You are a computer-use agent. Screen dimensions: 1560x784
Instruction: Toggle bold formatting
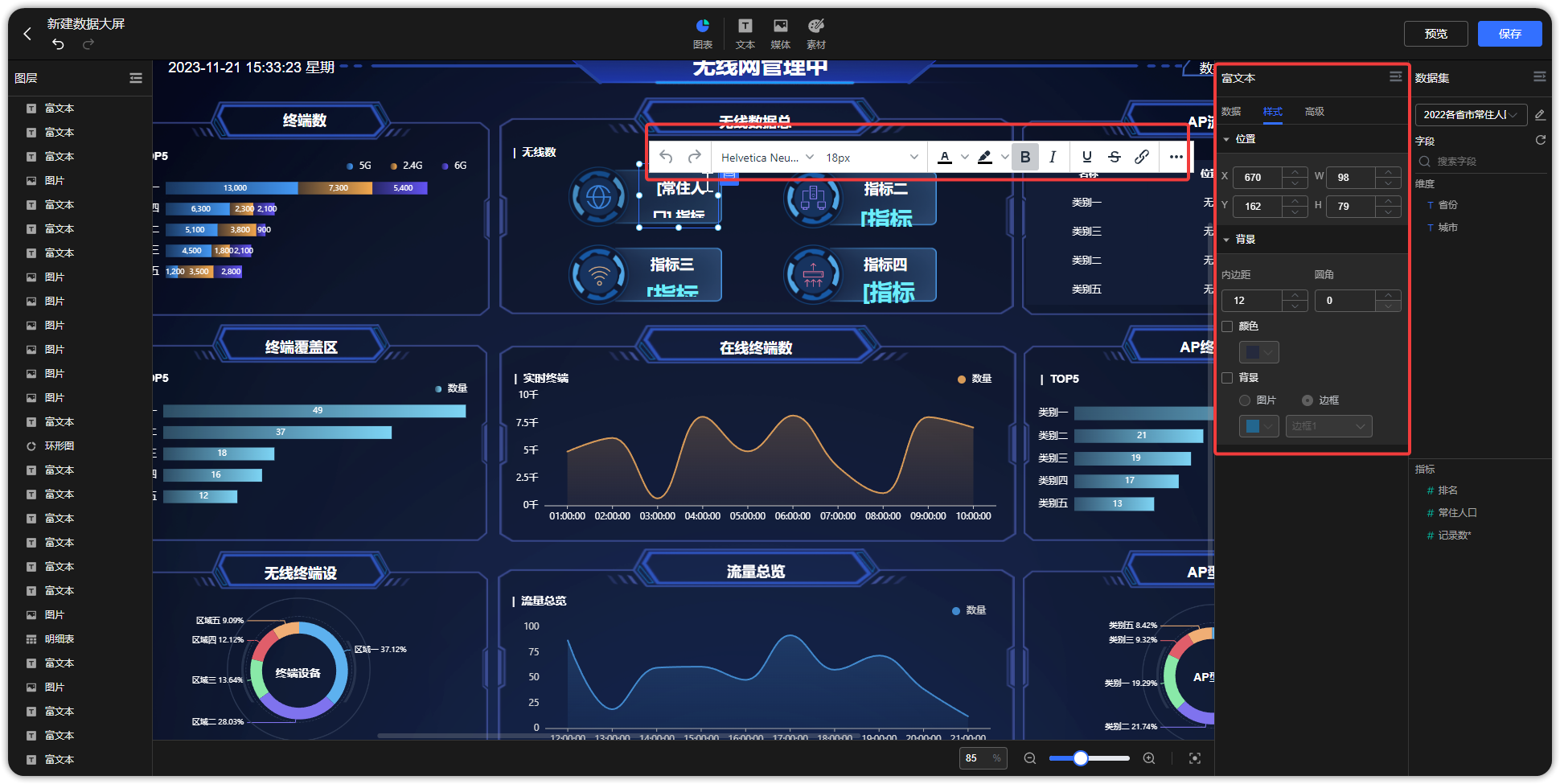(1025, 157)
